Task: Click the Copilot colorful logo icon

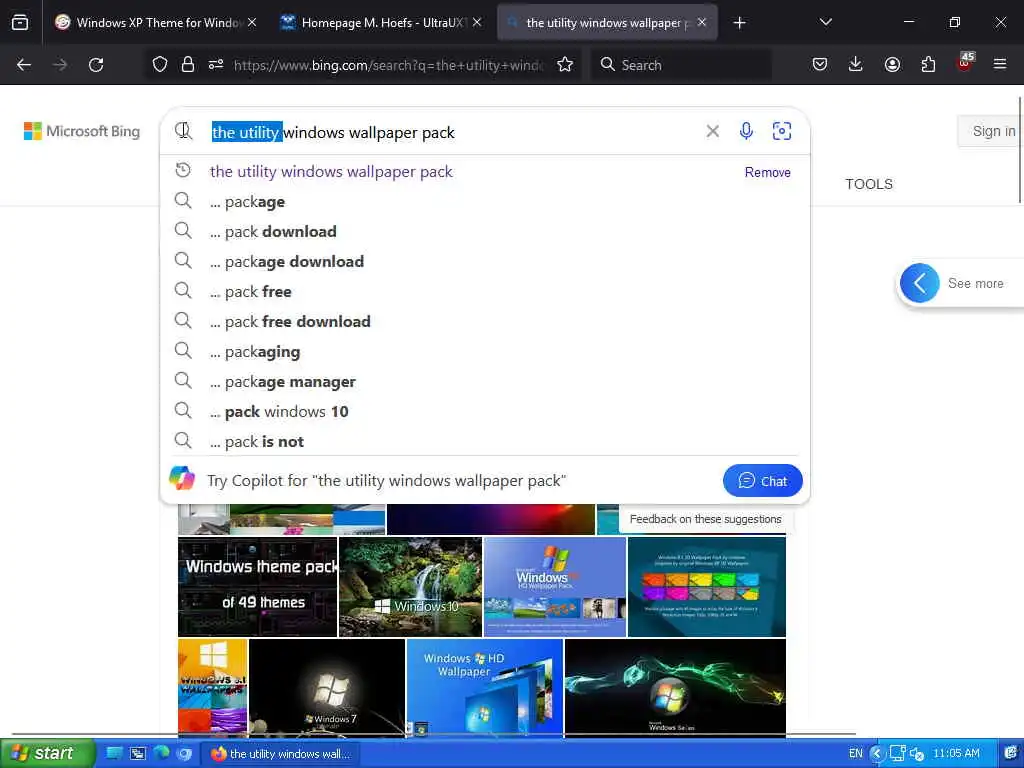Action: 182,478
